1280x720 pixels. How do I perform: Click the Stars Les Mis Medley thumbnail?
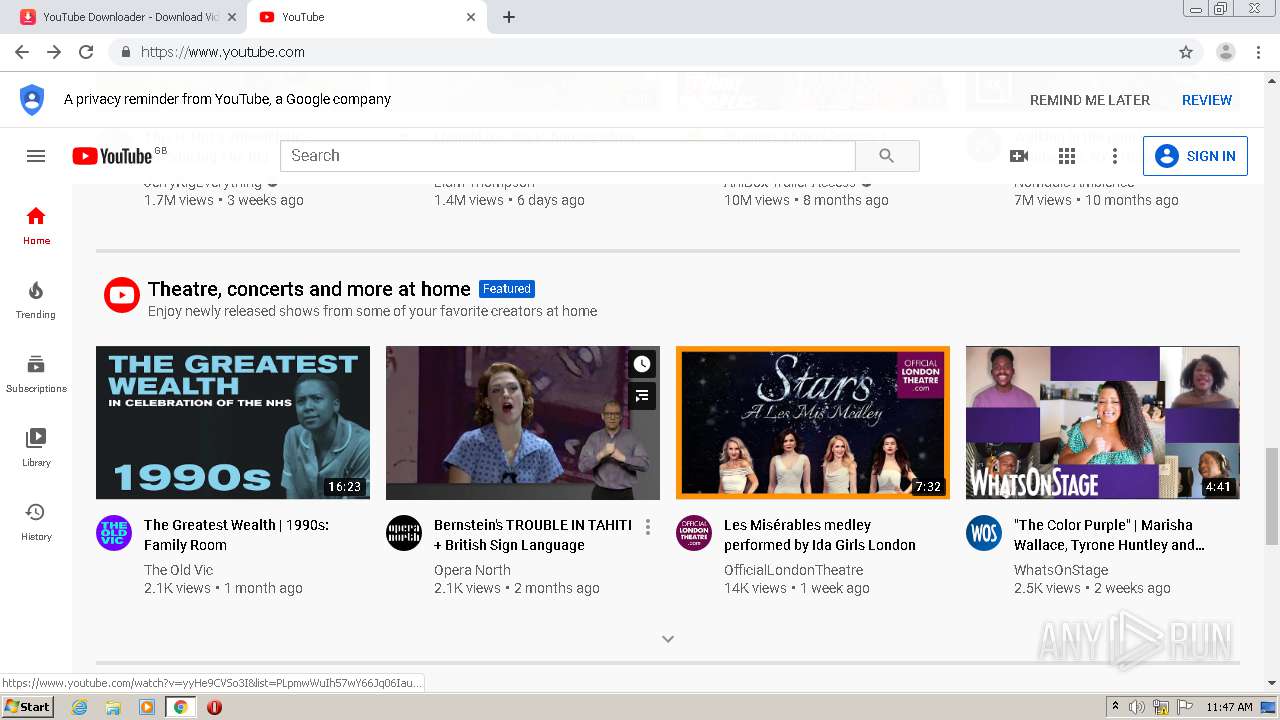813,423
